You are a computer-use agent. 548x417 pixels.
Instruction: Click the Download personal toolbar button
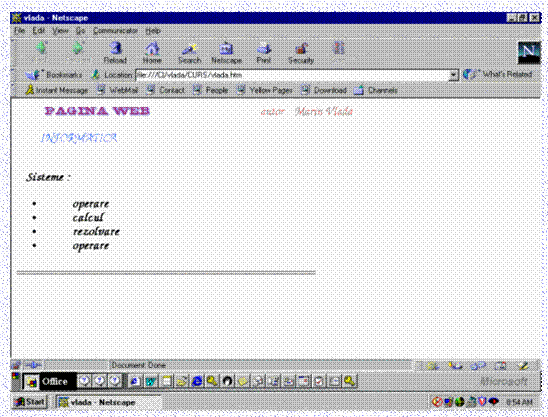(x=324, y=90)
